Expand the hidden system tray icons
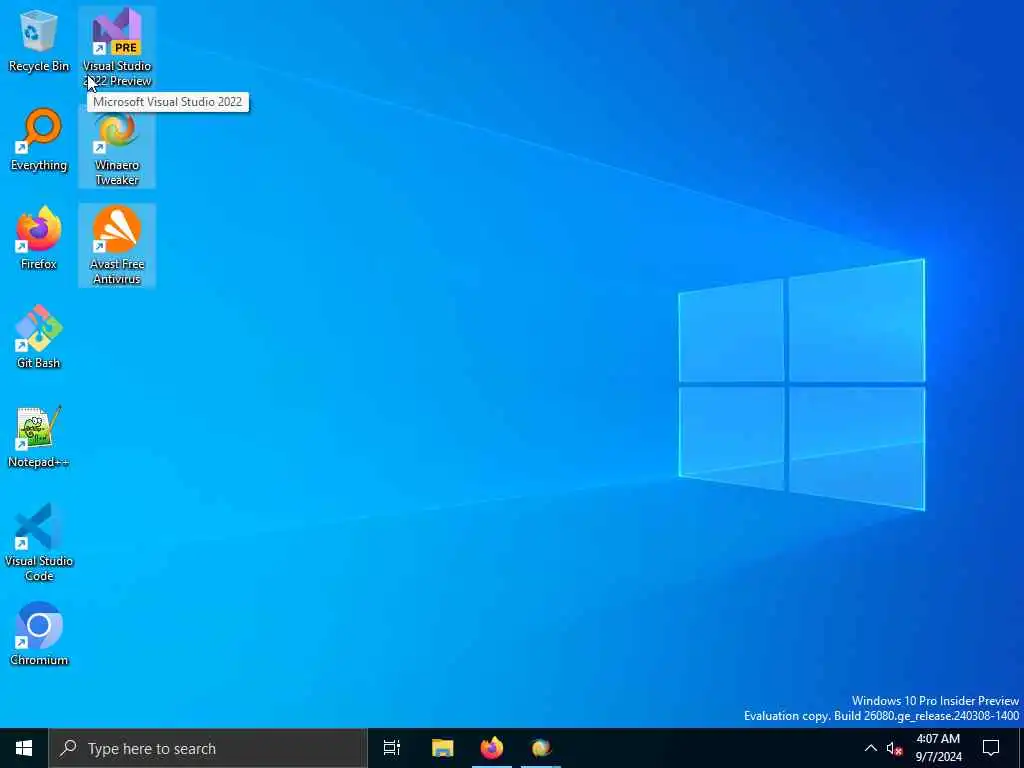Screen dimensions: 1024x768 pyautogui.click(x=871, y=748)
